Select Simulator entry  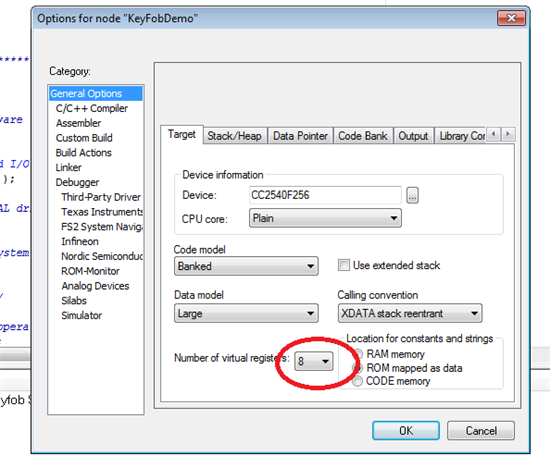tap(81, 315)
